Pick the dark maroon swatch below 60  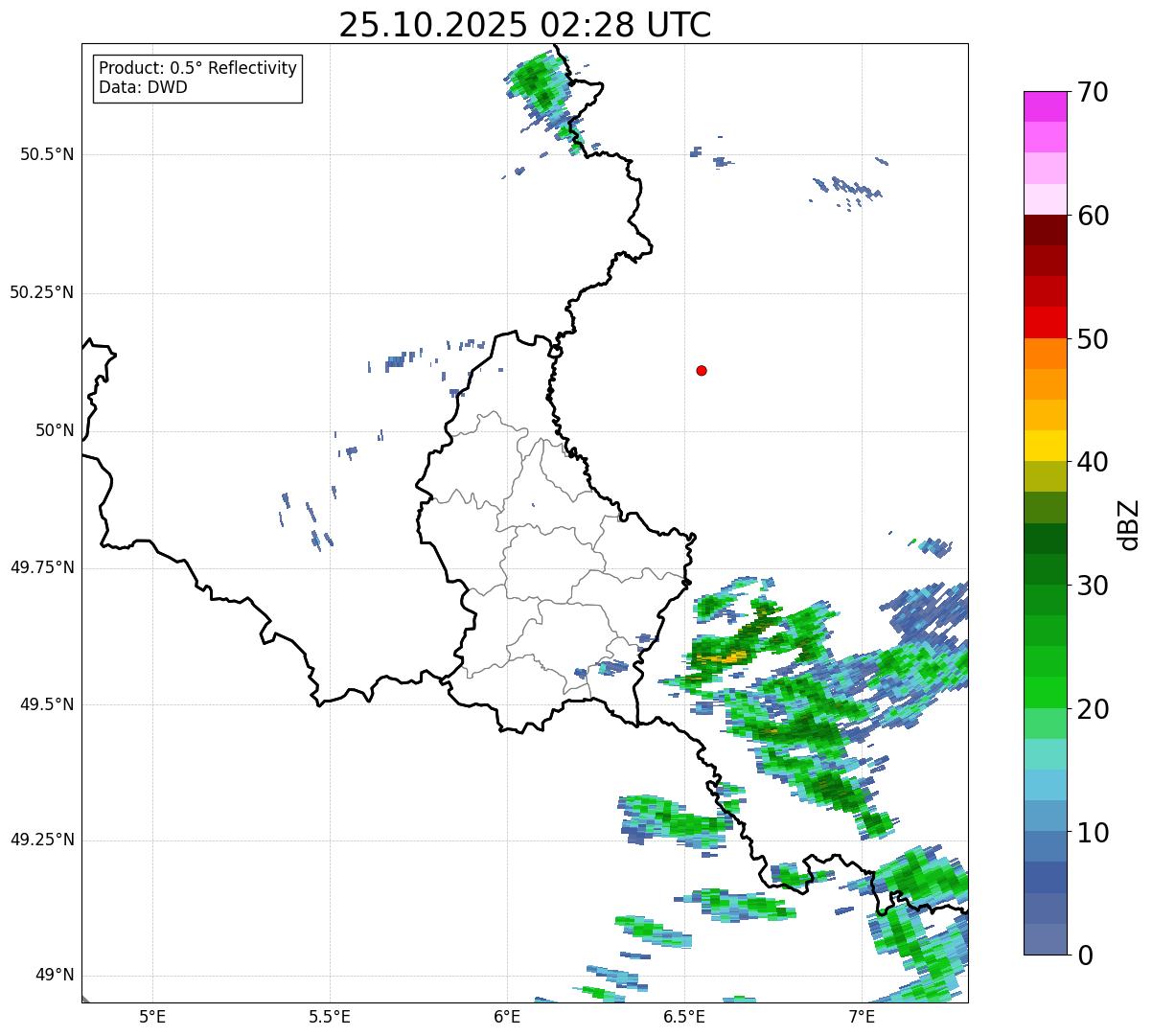(x=1045, y=230)
